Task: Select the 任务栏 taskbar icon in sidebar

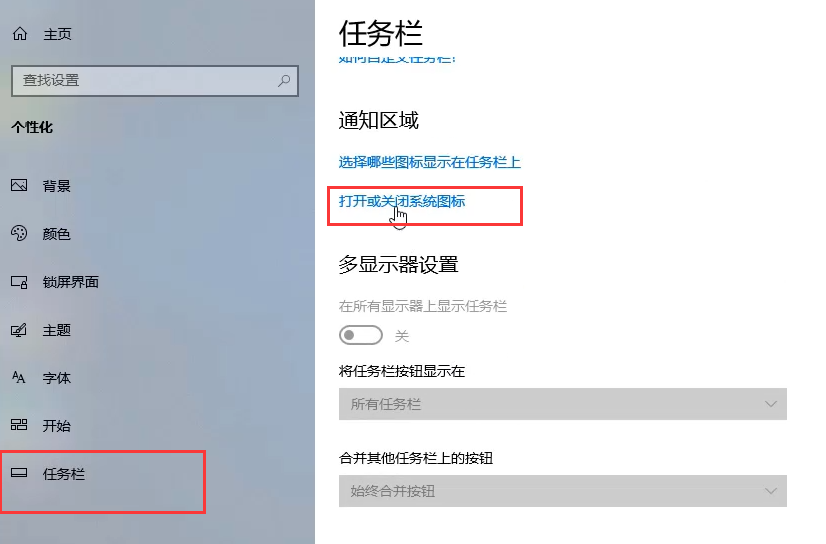Action: coord(19,472)
